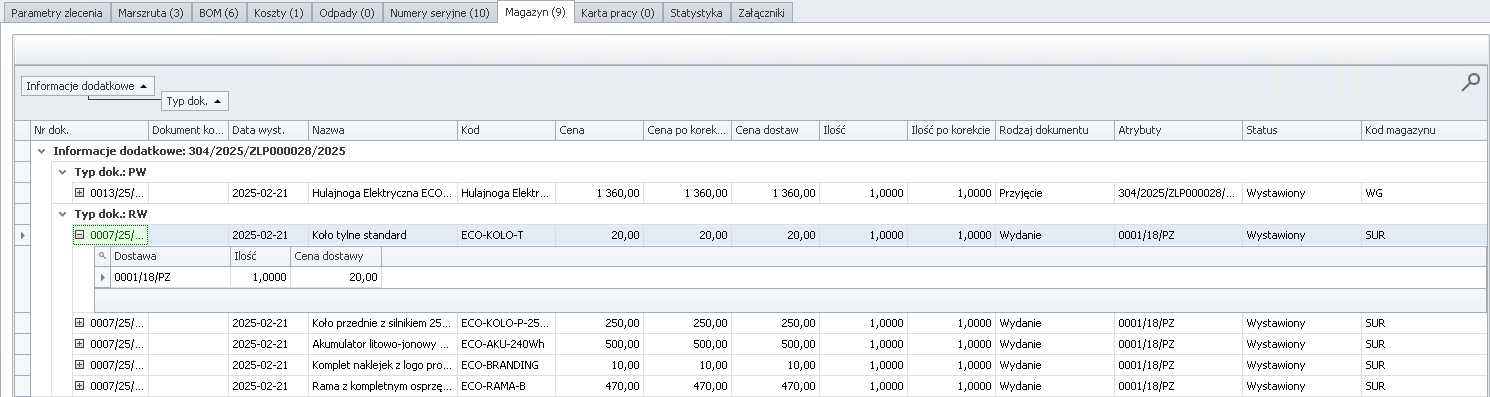Screen dimensions: 1490x397
Task: Sort by the Cena column header
Action: (599, 130)
